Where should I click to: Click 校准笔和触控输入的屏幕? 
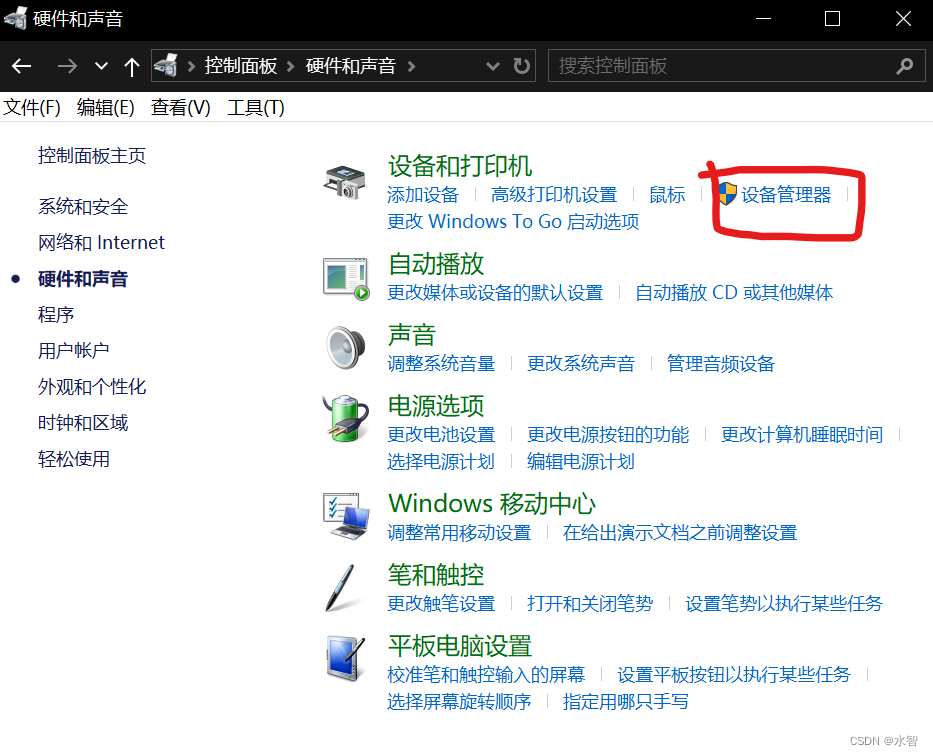[486, 674]
